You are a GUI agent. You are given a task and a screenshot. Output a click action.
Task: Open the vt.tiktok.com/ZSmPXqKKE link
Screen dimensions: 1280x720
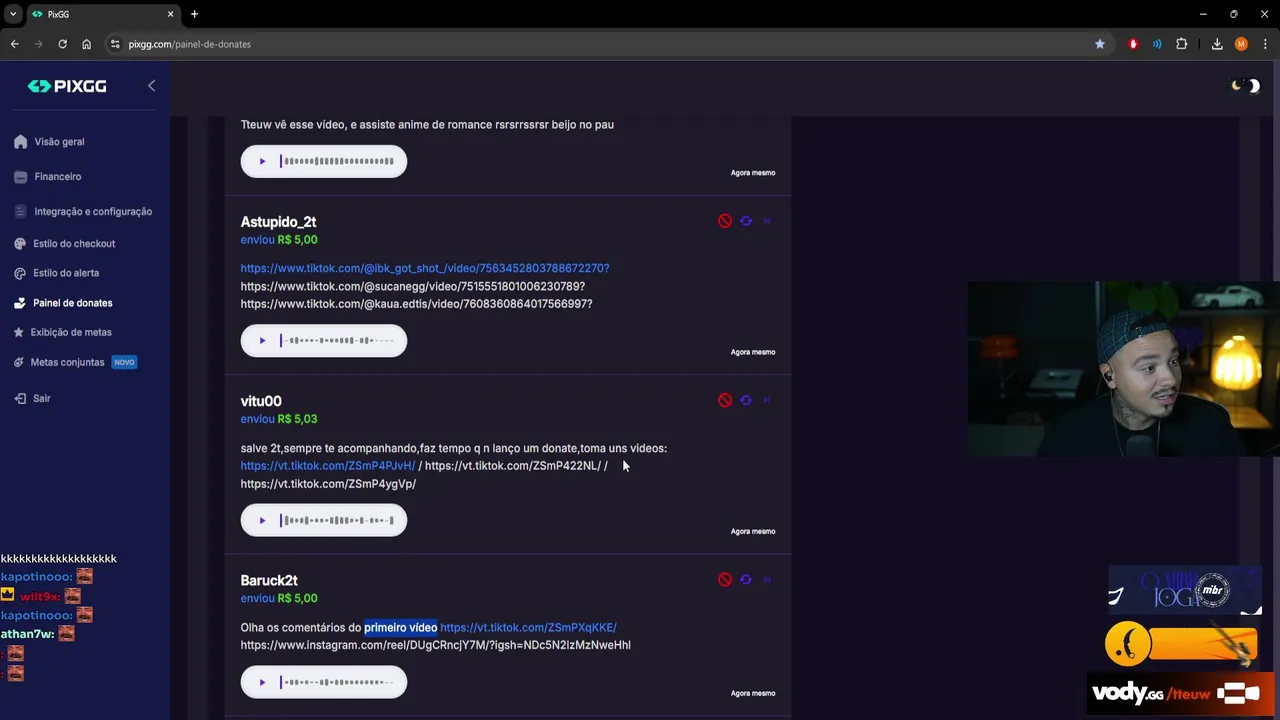coord(529,628)
